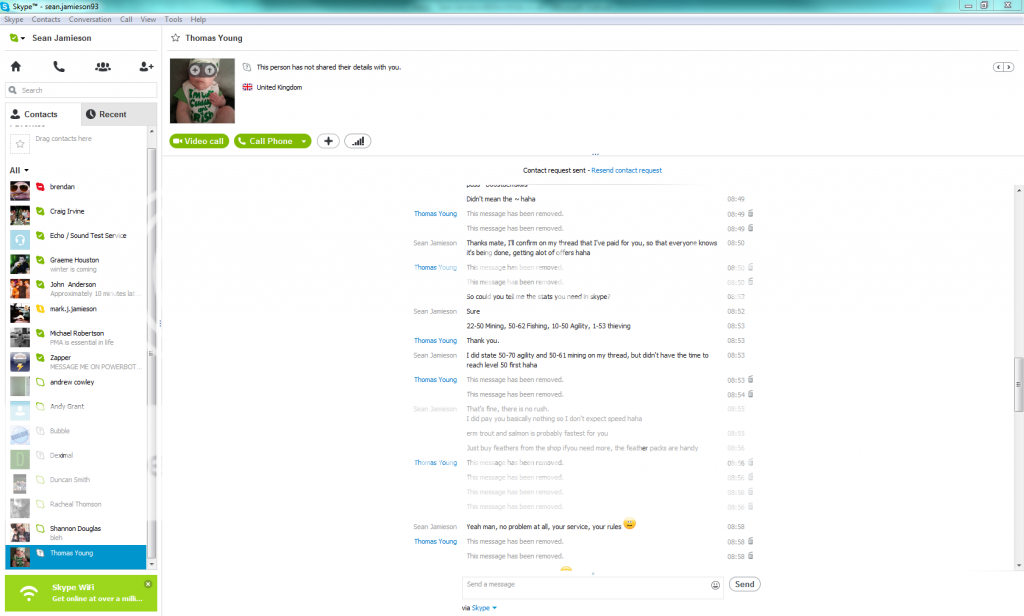Toggle favorite star next to Thomas Young
The image size is (1024, 616).
175,38
